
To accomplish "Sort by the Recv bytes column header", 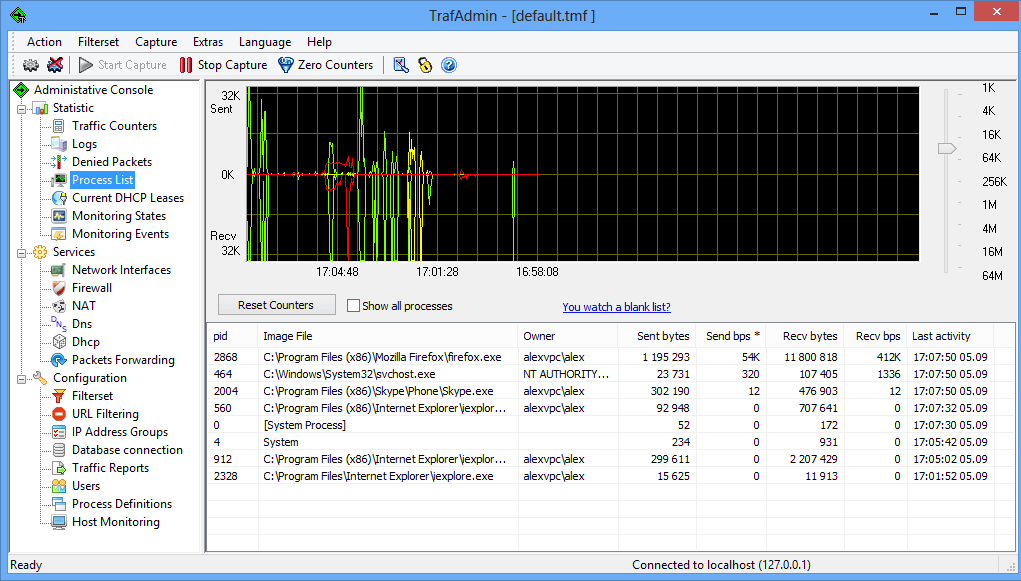I will tap(804, 336).
